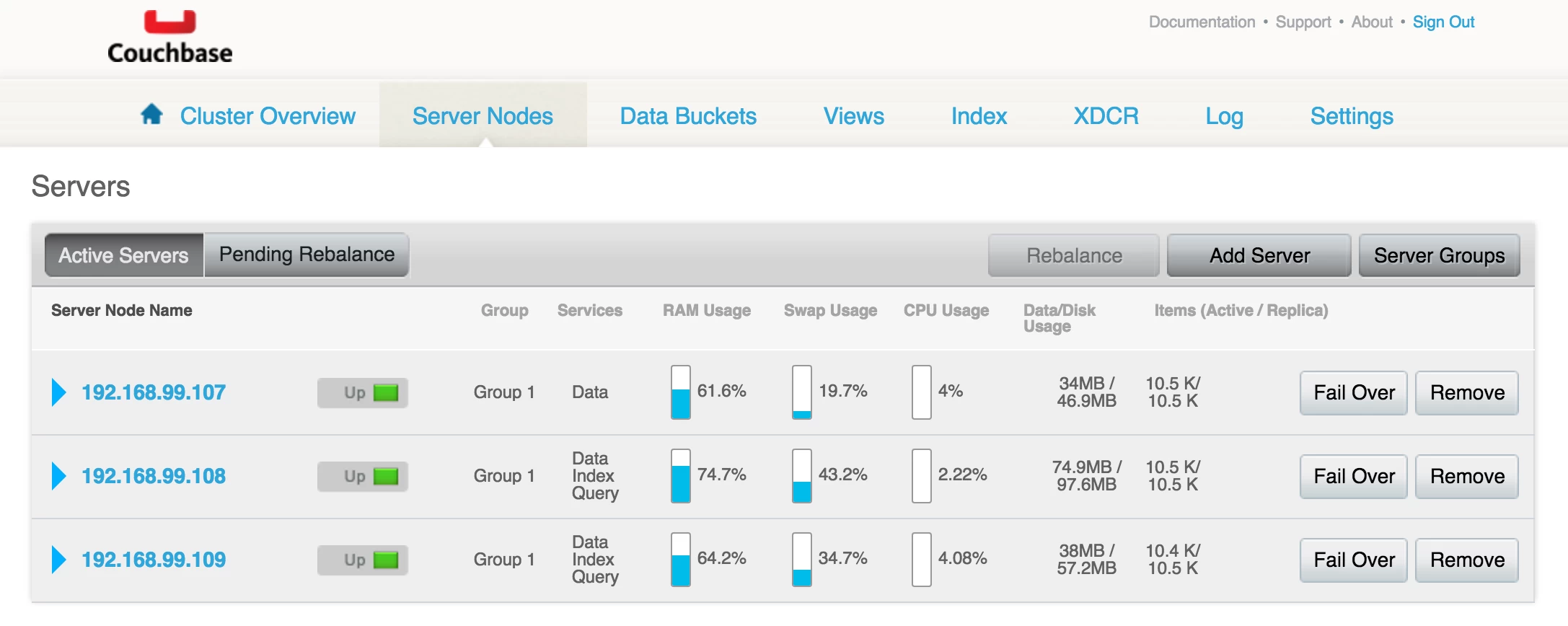This screenshot has height=626, width=1568.
Task: Open server link 192.168.99.108
Action: [154, 476]
